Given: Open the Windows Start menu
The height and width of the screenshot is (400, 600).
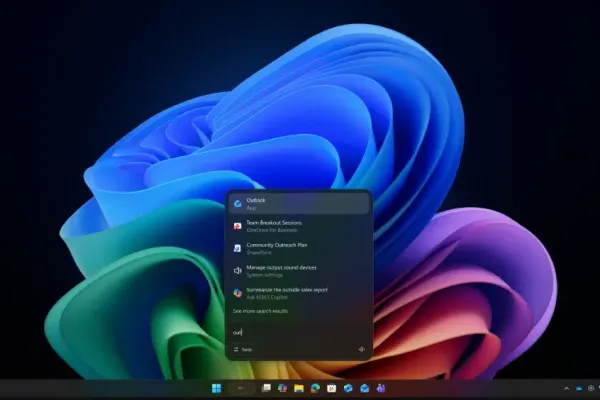Looking at the screenshot, I should tap(217, 389).
